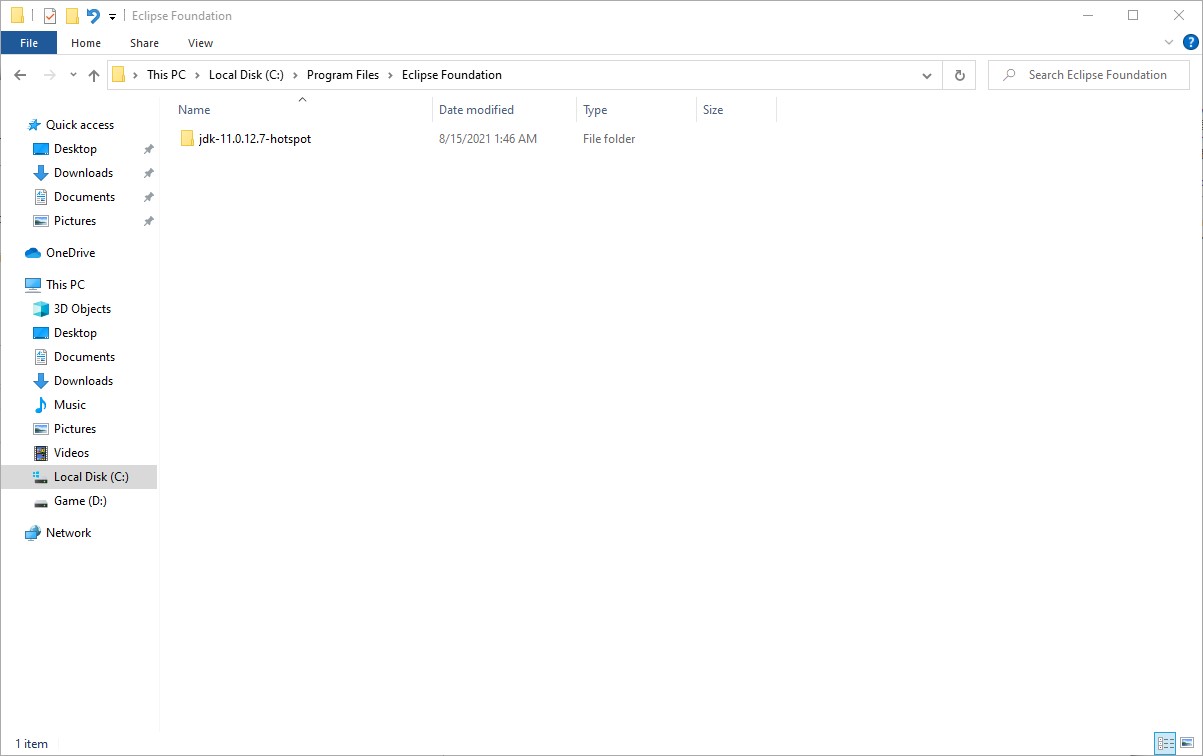This screenshot has height=756, width=1203.
Task: Click the pin icon beside Quick access Downloads
Action: tap(148, 173)
